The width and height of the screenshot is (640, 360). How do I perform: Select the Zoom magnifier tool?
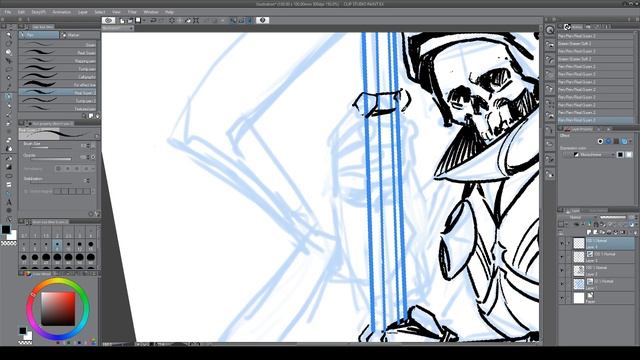coord(9,35)
